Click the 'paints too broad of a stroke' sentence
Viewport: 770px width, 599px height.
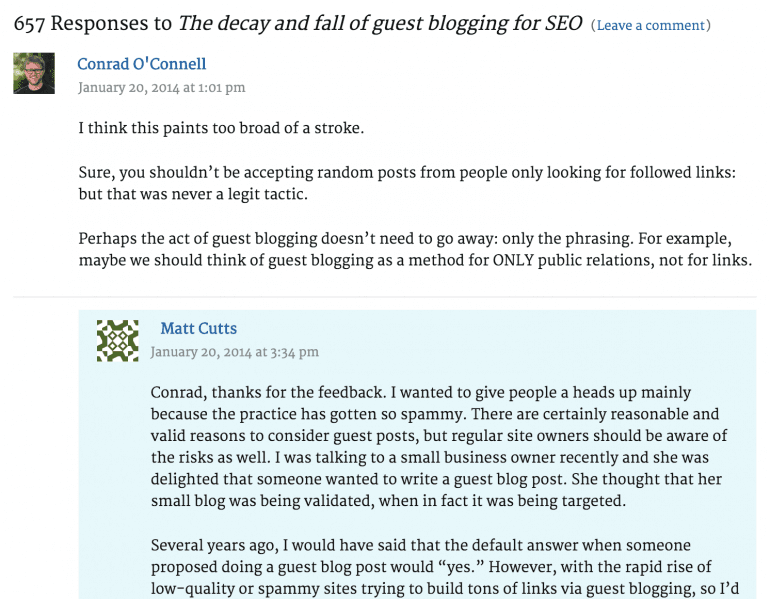pos(221,128)
